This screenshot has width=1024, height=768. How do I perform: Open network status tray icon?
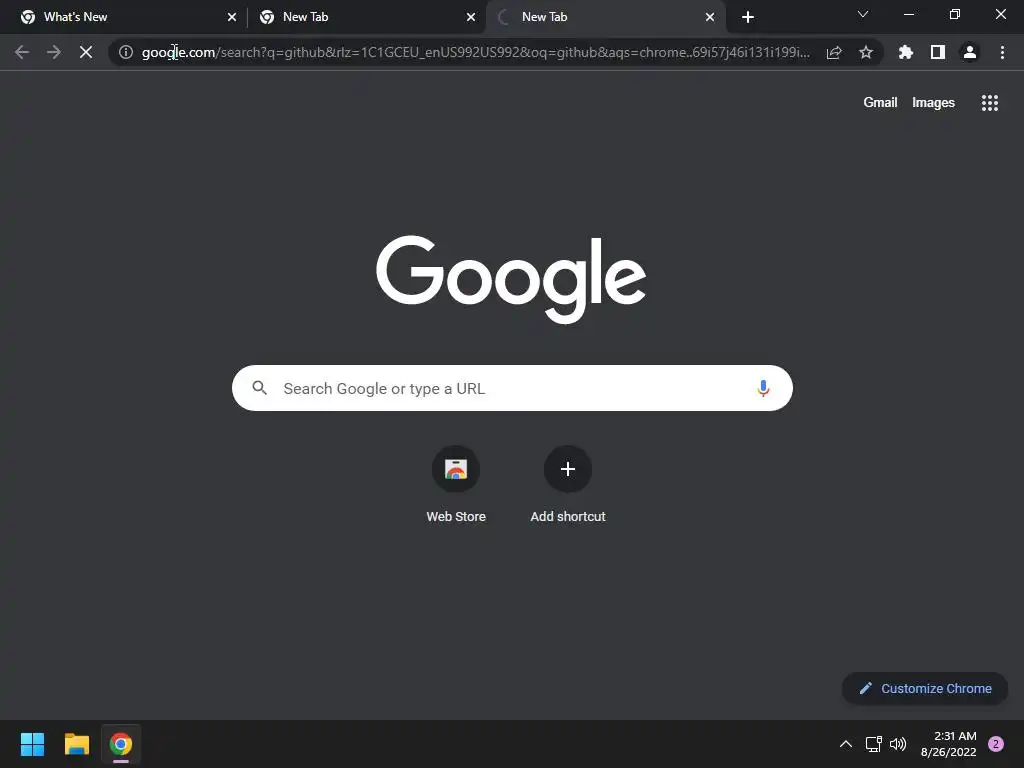tap(874, 744)
